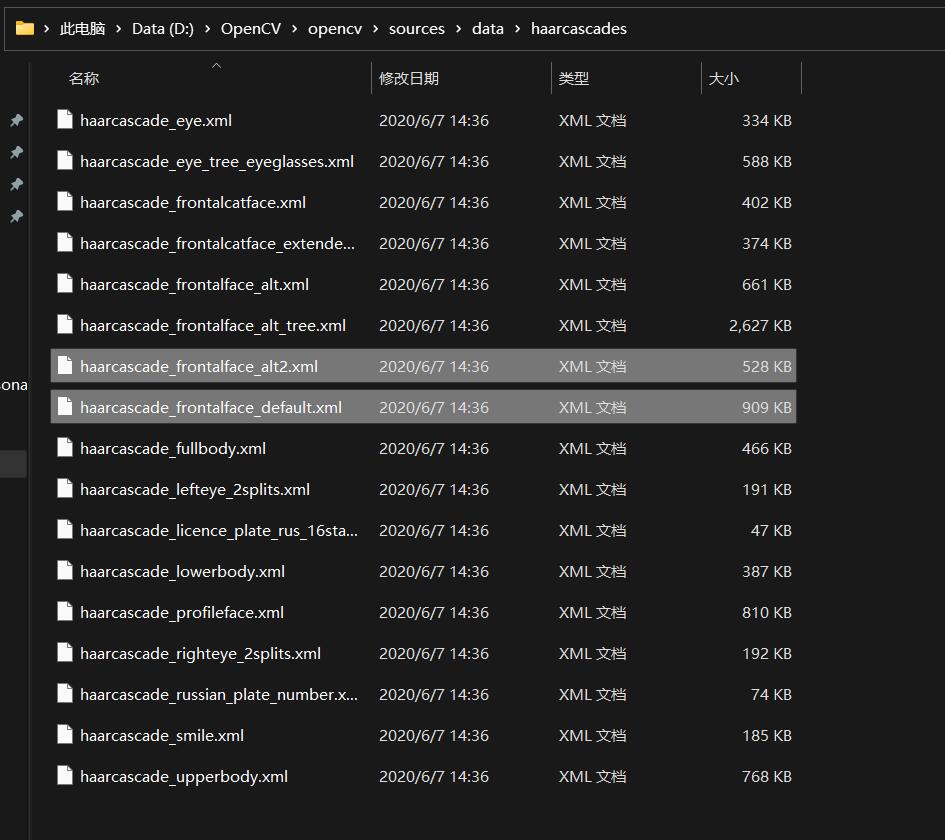Screen dimensions: 945x840
Task: Click the fourth pin icon in sidebar
Action: click(17, 216)
